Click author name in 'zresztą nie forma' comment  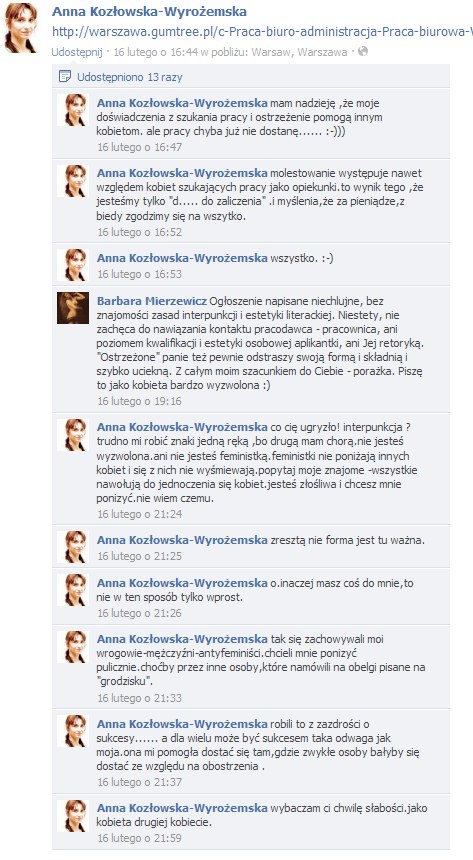point(182,540)
